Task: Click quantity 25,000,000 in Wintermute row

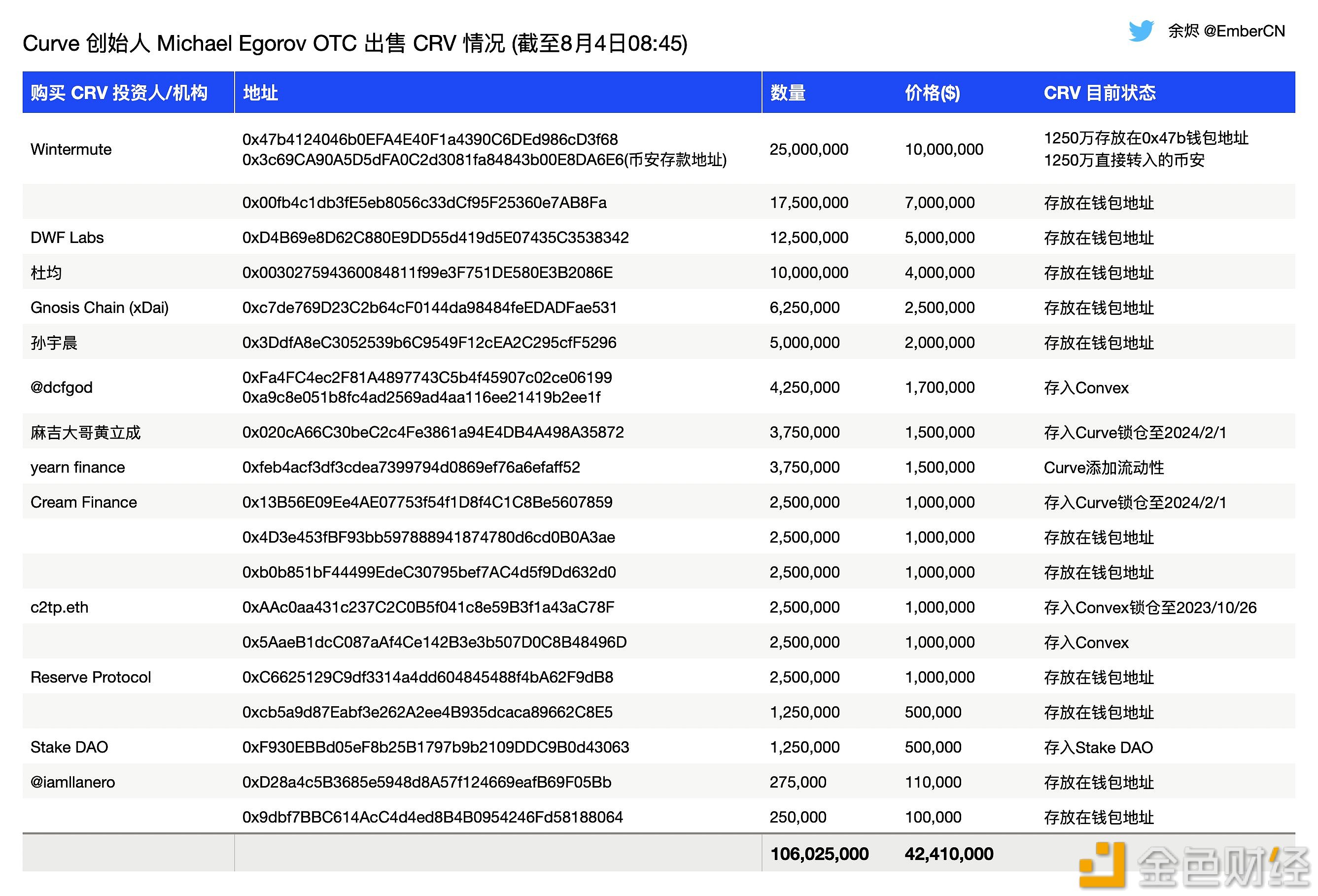Action: click(809, 150)
